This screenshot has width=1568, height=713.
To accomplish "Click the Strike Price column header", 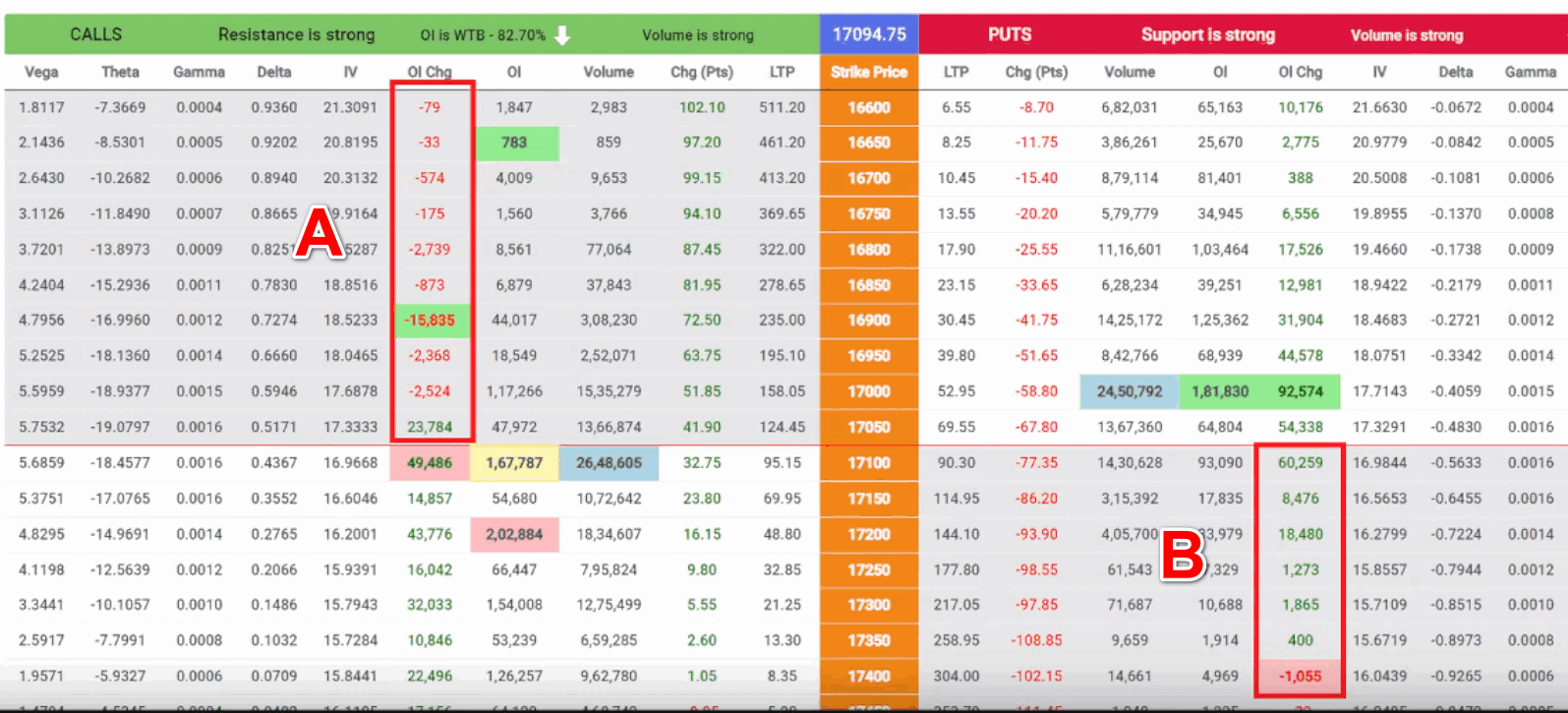I will click(x=869, y=72).
